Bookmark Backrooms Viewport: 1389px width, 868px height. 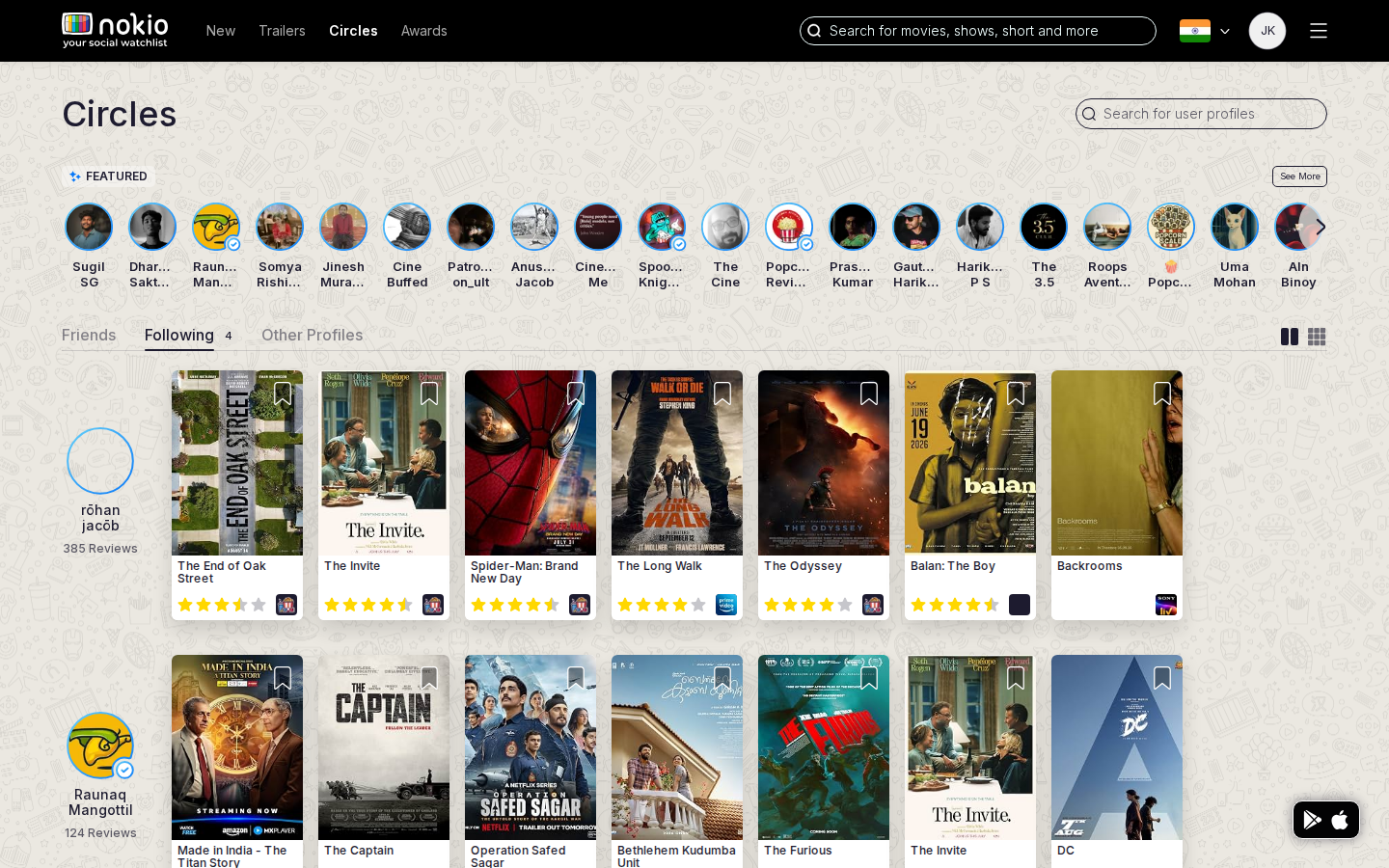pyautogui.click(x=1162, y=393)
